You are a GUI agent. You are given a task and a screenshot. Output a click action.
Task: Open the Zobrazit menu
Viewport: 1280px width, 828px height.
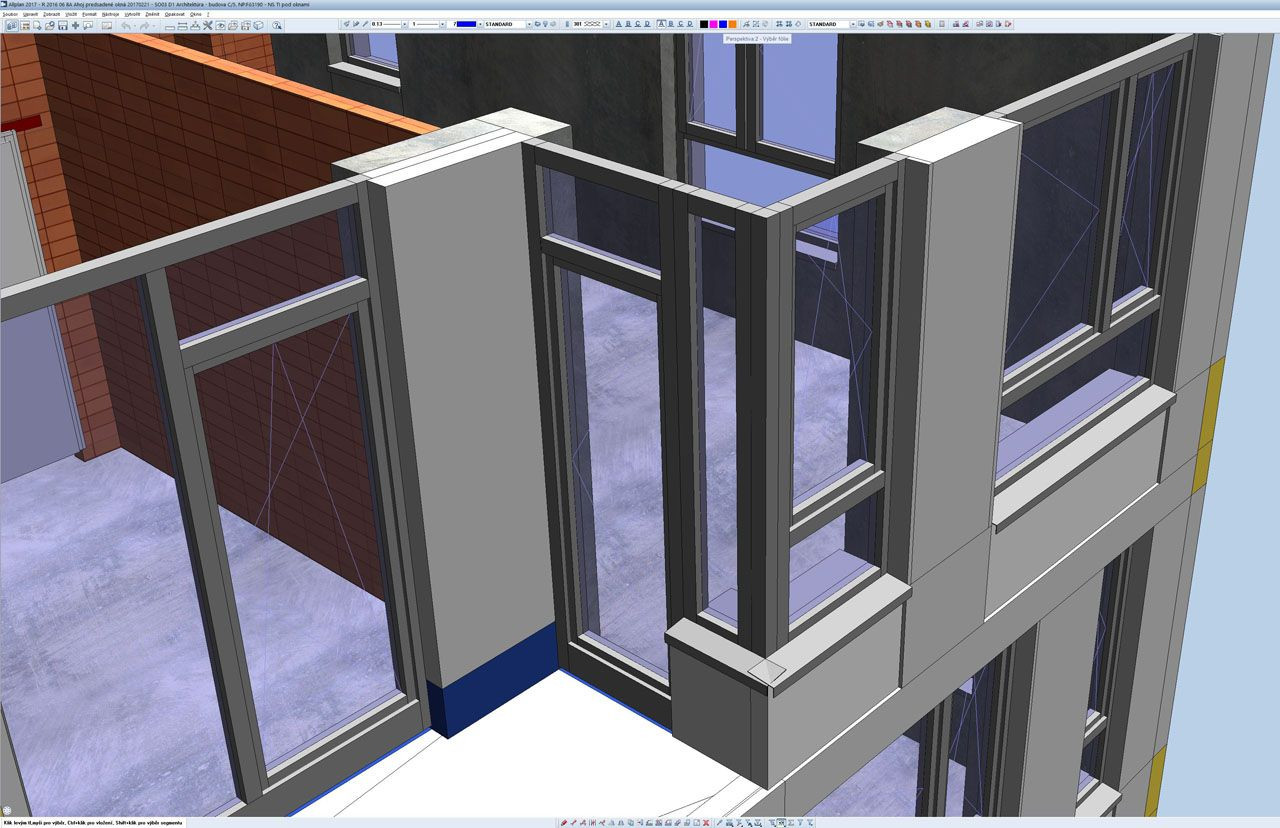53,14
